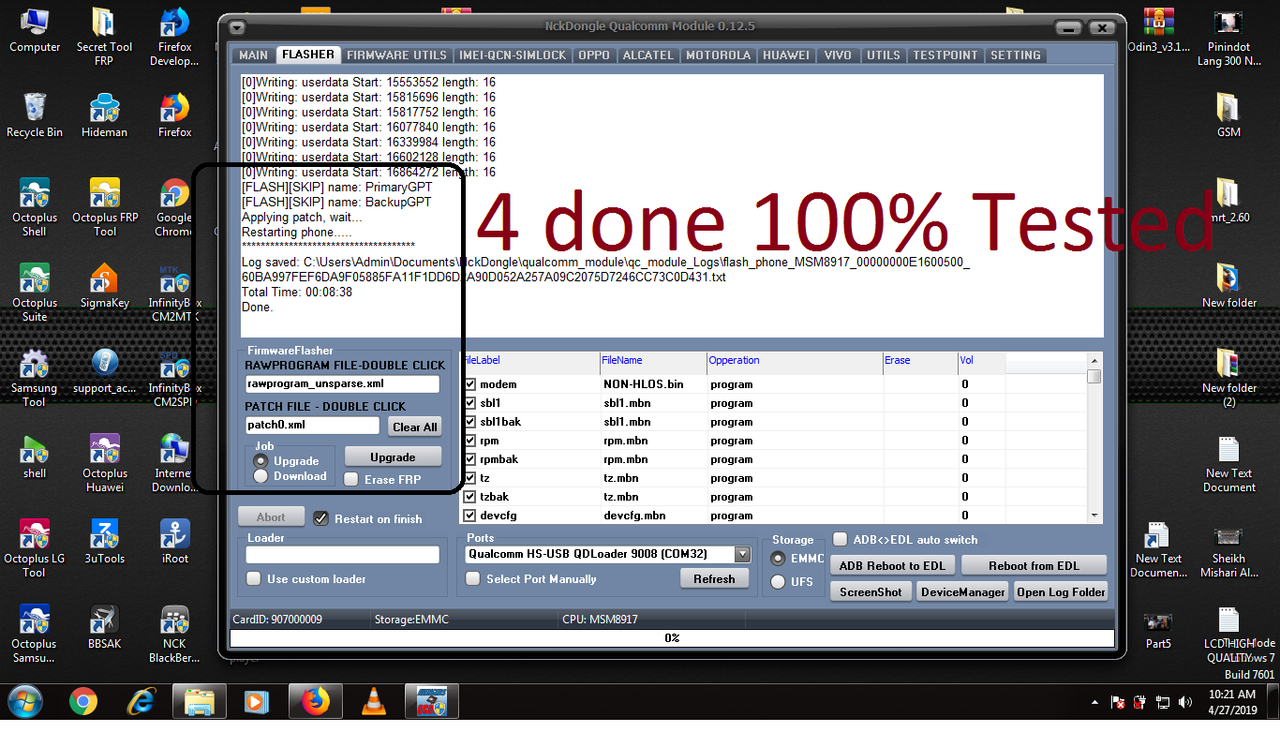Launch iRoot desktop shortcut
The image size is (1280, 750).
coord(174,541)
